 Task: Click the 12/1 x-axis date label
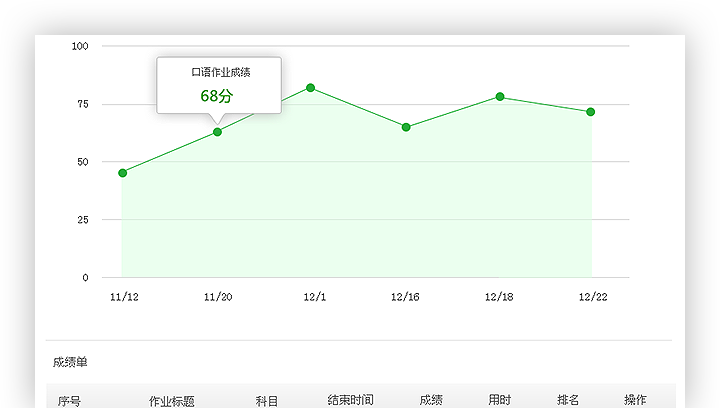coord(314,297)
